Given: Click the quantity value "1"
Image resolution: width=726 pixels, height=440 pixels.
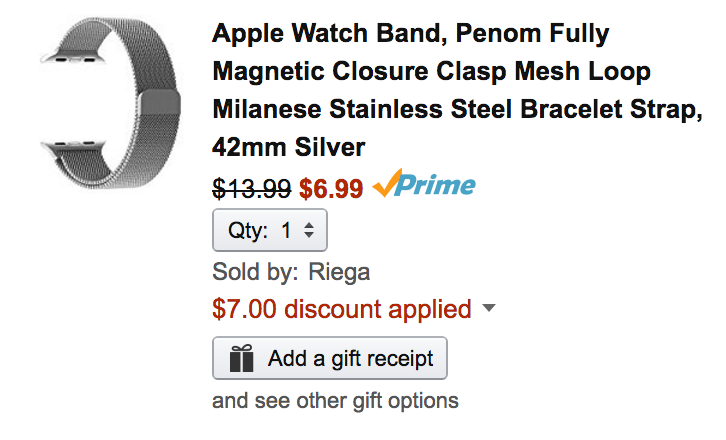Looking at the screenshot, I should (x=286, y=231).
